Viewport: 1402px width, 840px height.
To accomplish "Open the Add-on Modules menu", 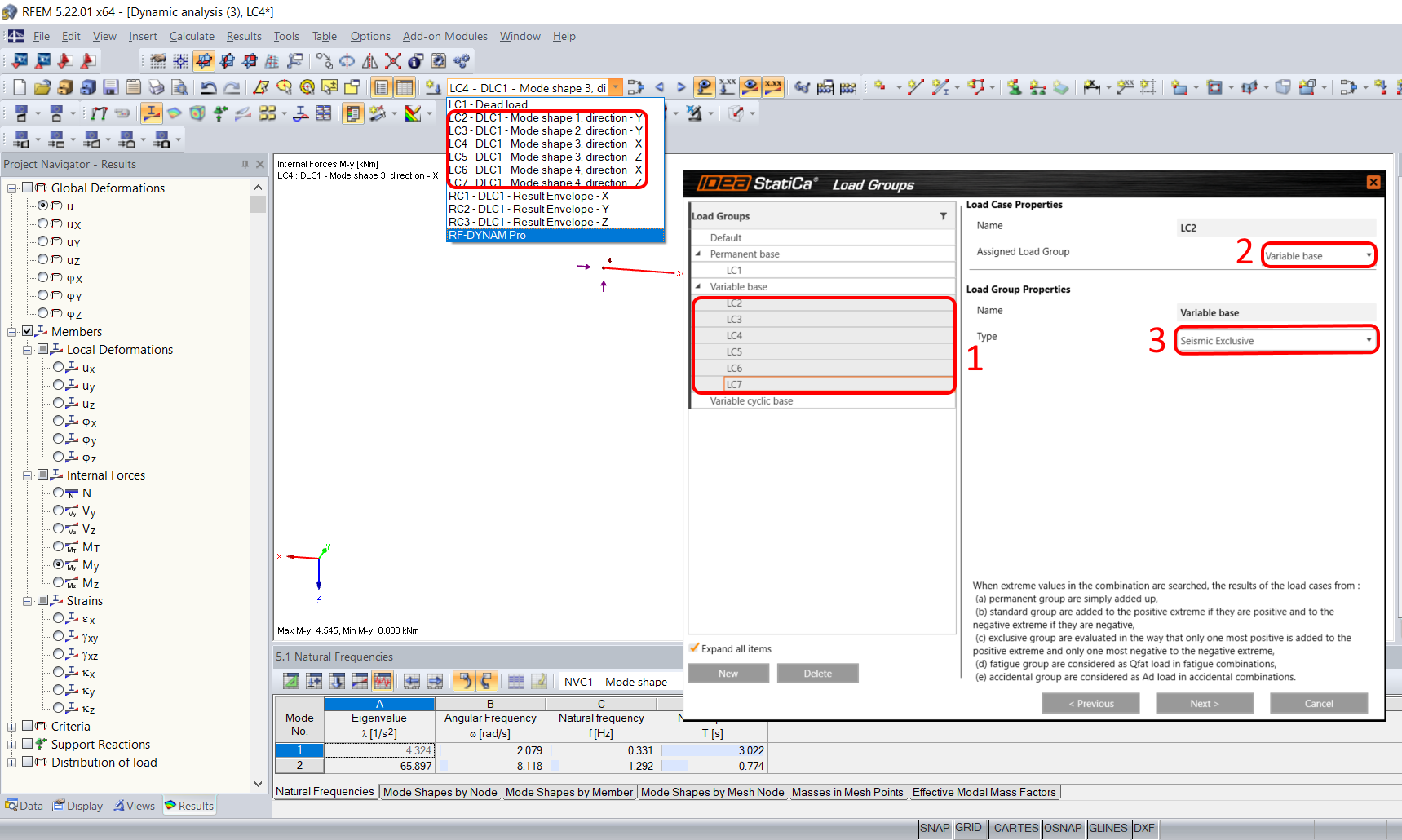I will point(444,36).
